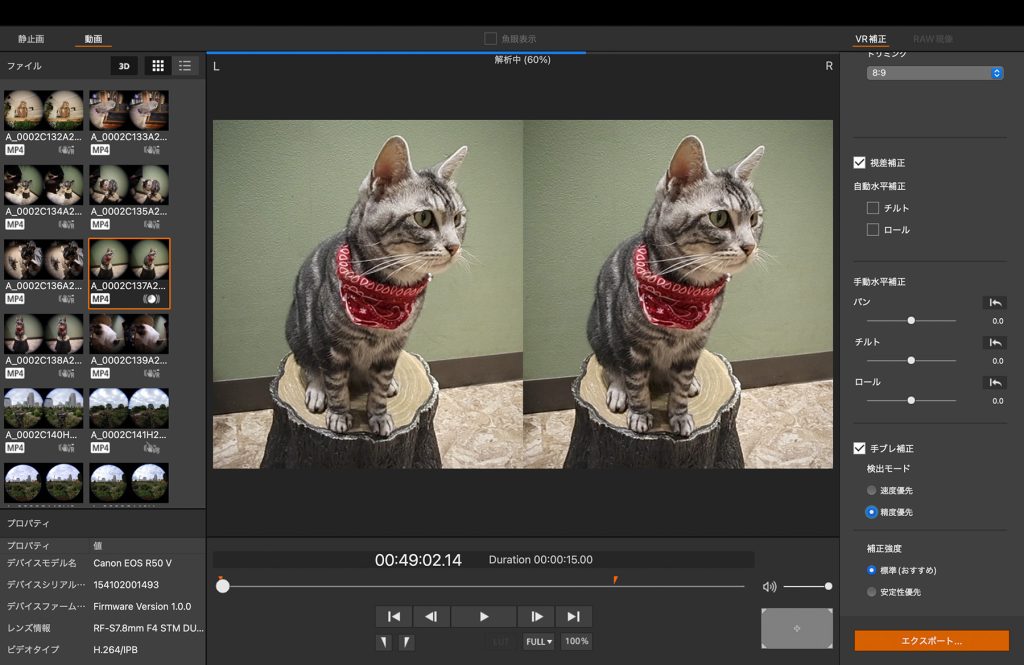
Task: Enable チルト auto horizontal correction
Action: click(873, 208)
